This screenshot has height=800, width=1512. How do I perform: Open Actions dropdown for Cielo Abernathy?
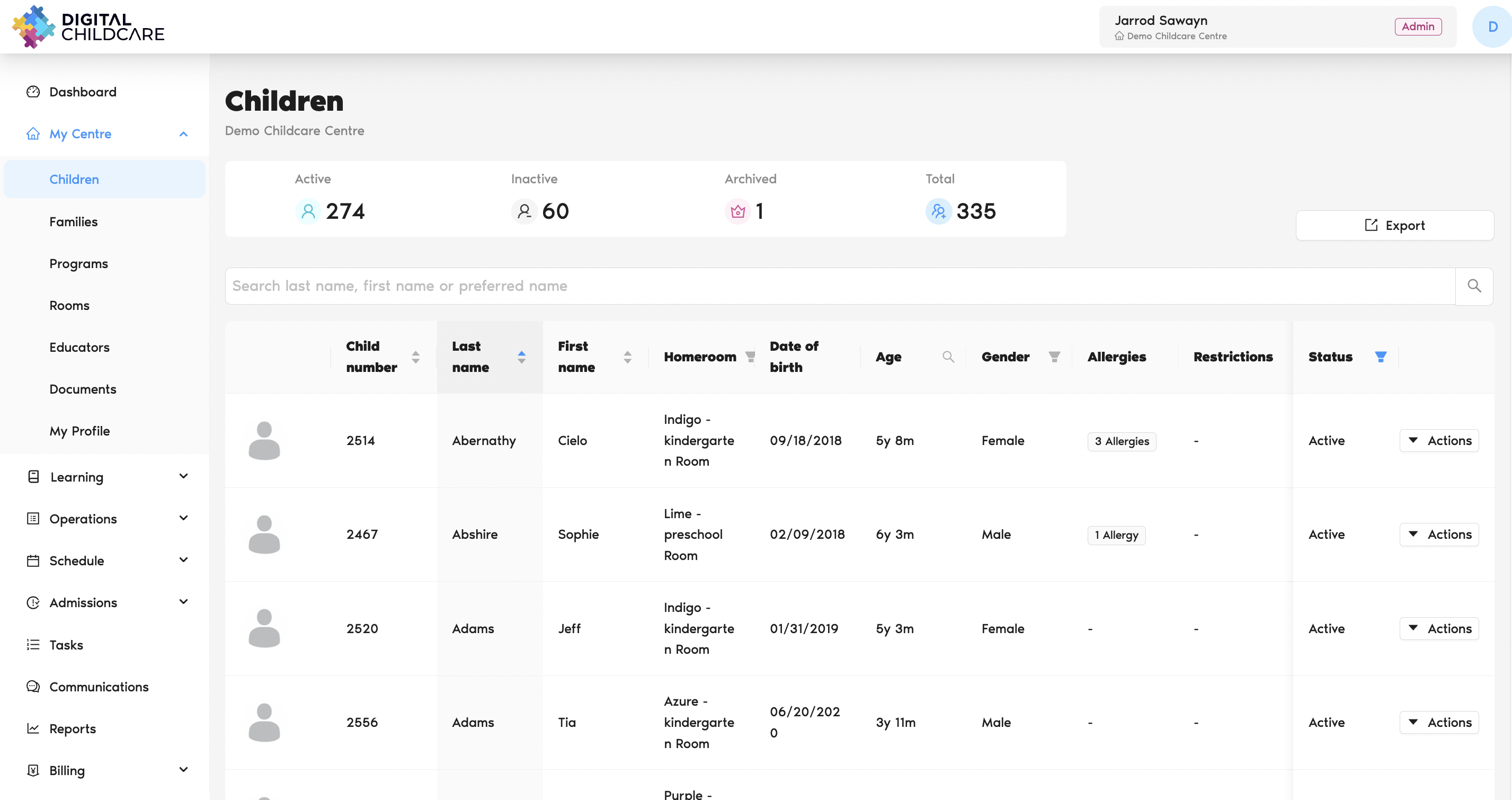1439,440
